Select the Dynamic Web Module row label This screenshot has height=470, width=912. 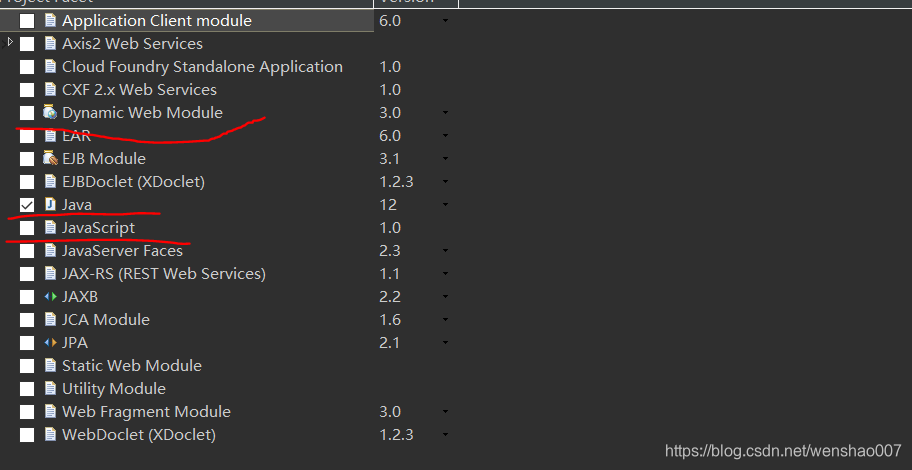click(x=142, y=113)
